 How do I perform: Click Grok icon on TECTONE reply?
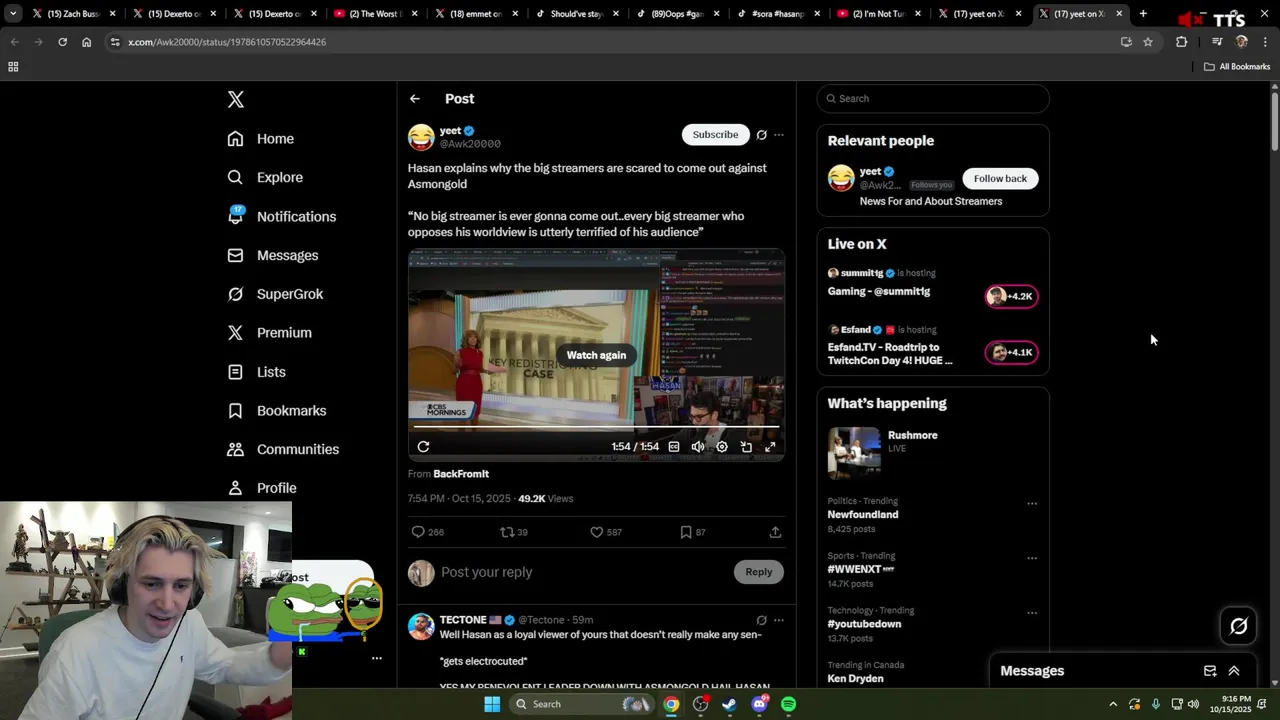point(761,620)
